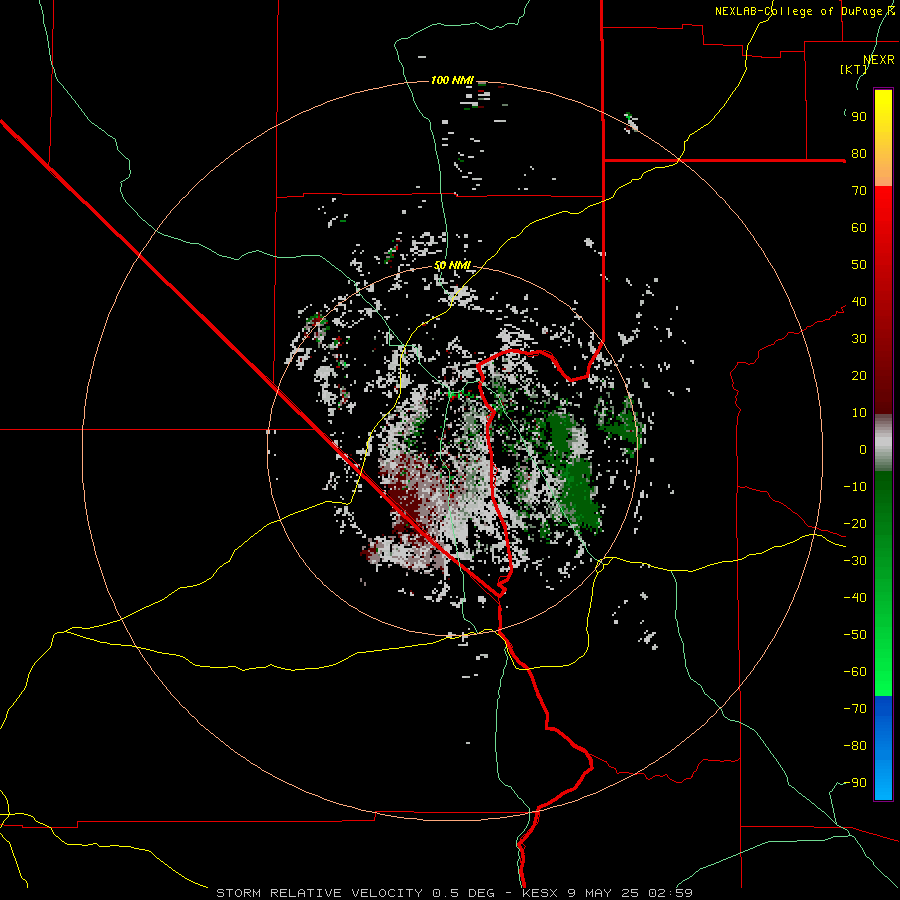Select the -60 value on velocity scale

[855, 672]
